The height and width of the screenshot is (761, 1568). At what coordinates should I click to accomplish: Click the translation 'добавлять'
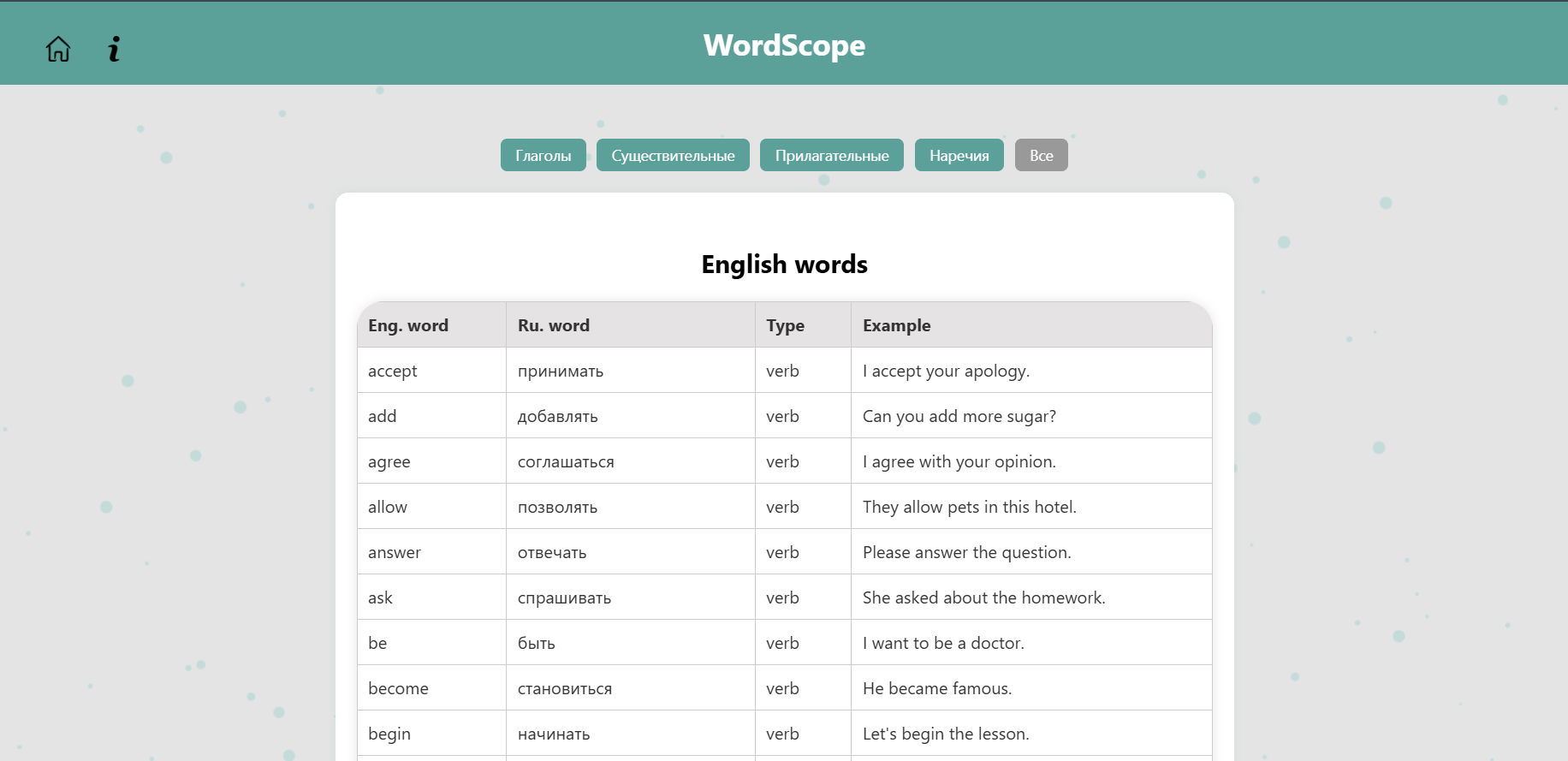click(558, 416)
